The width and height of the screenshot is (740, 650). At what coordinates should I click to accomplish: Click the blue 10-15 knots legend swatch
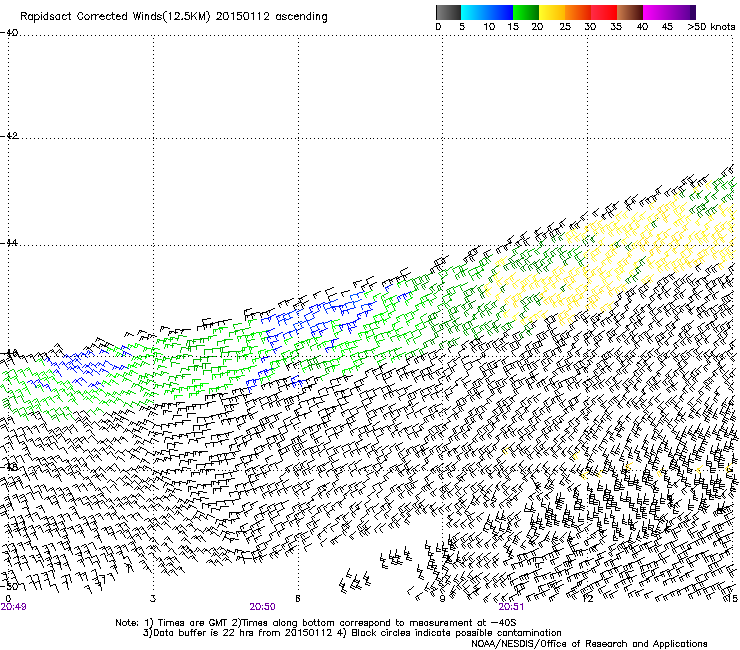(x=500, y=12)
